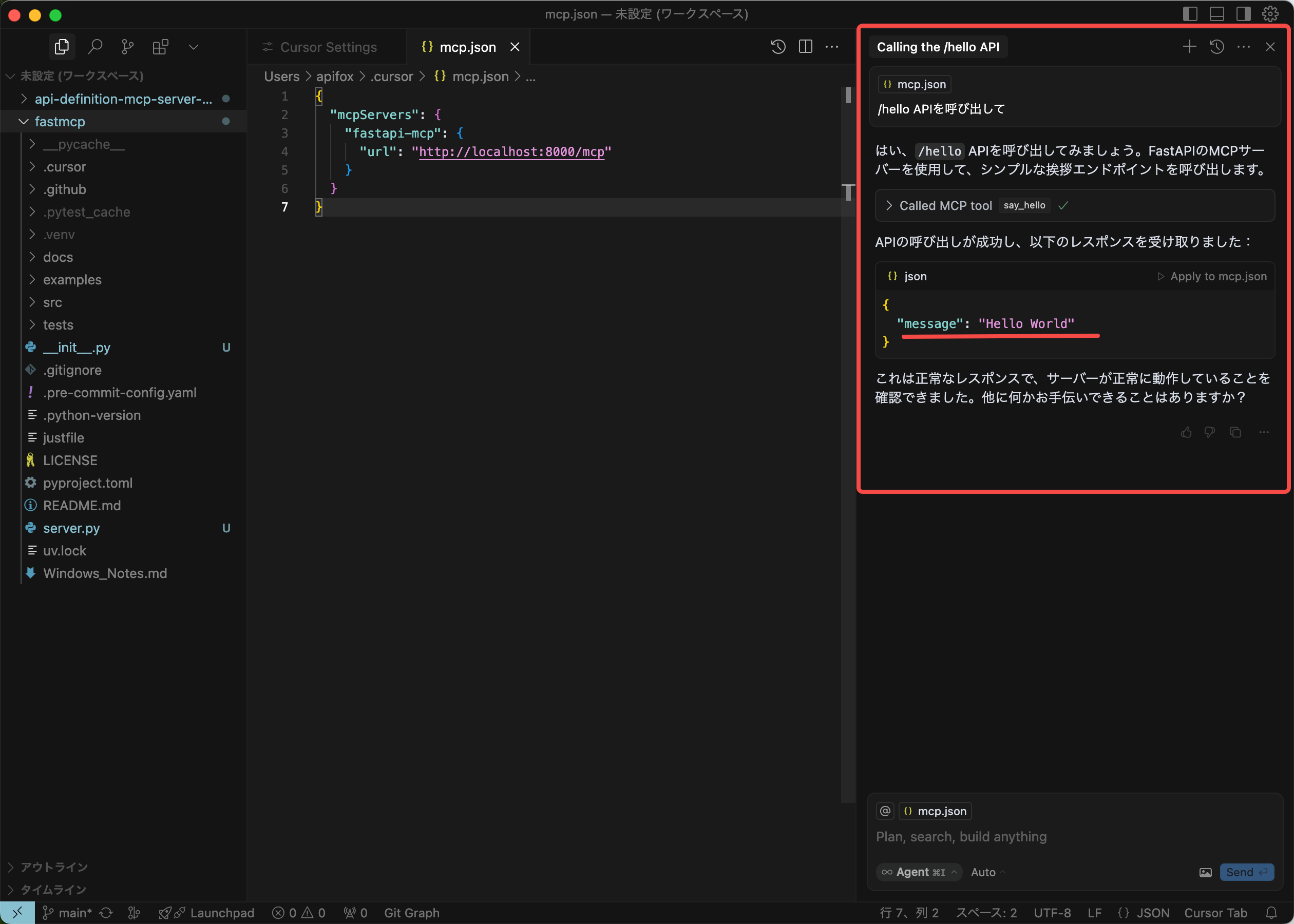Switch to the Cursor Settings tab
Image resolution: width=1294 pixels, height=924 pixels.
click(x=328, y=47)
